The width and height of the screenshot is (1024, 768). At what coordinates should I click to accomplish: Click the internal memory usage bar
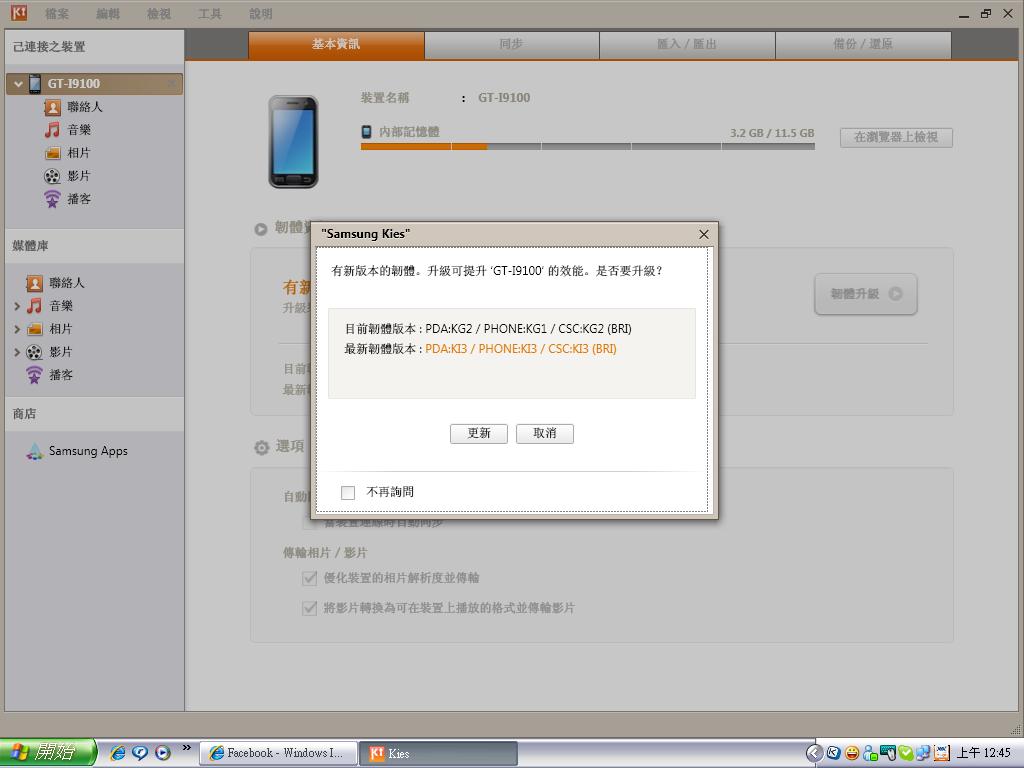588,147
